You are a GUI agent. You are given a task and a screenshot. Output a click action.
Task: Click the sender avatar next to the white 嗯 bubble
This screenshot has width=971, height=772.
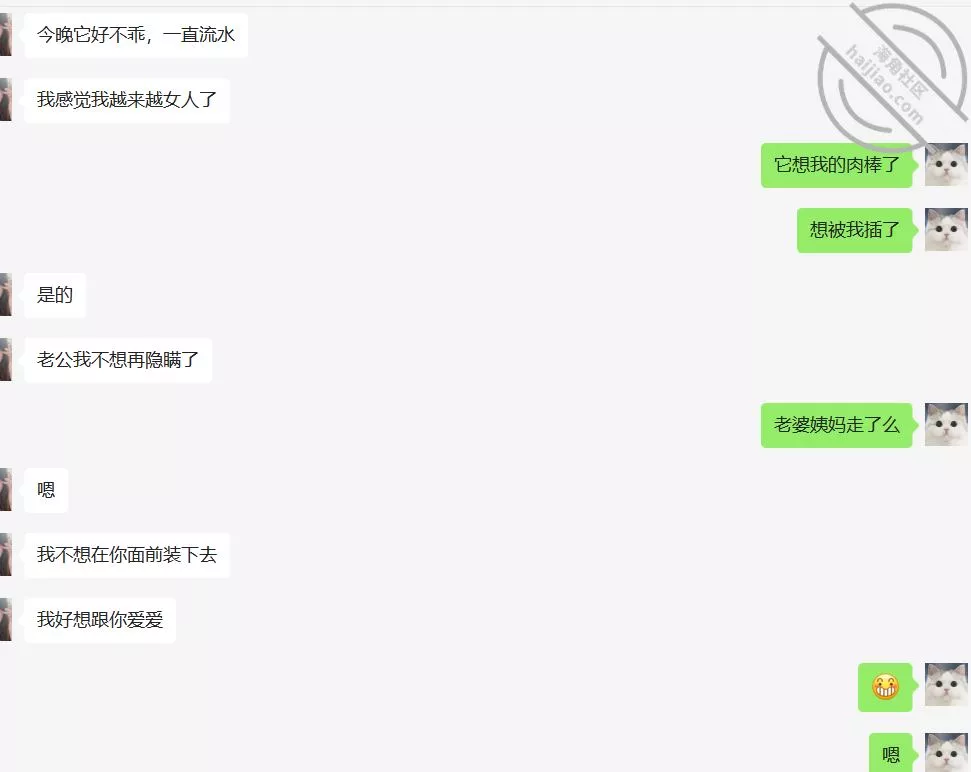click(x=6, y=490)
